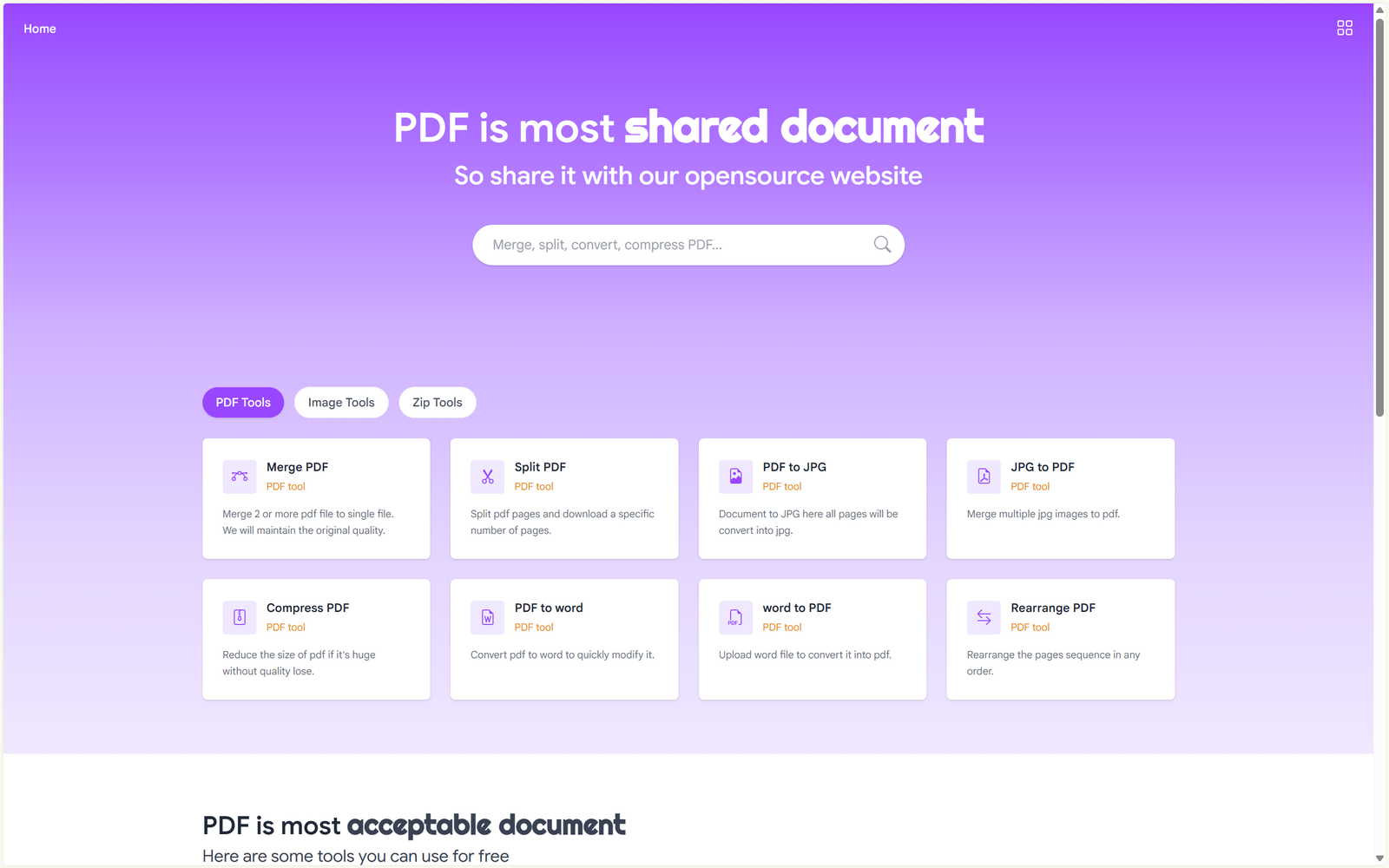Image resolution: width=1389 pixels, height=868 pixels.
Task: Click 'PDF tool' label under Rearrange PDF
Action: pyautogui.click(x=1030, y=628)
